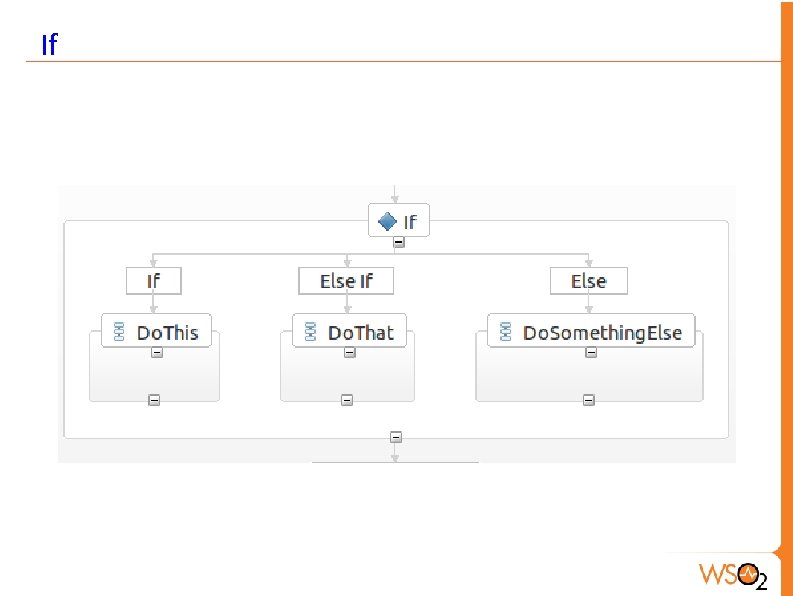Click the sequence icon beside DoSomethingElse
This screenshot has height=596, width=793.
506,333
